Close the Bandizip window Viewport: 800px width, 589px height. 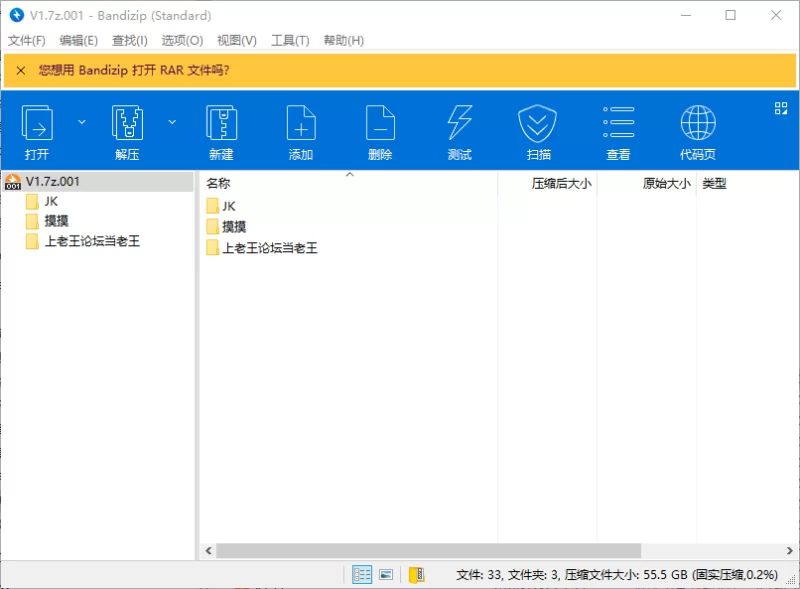point(776,15)
